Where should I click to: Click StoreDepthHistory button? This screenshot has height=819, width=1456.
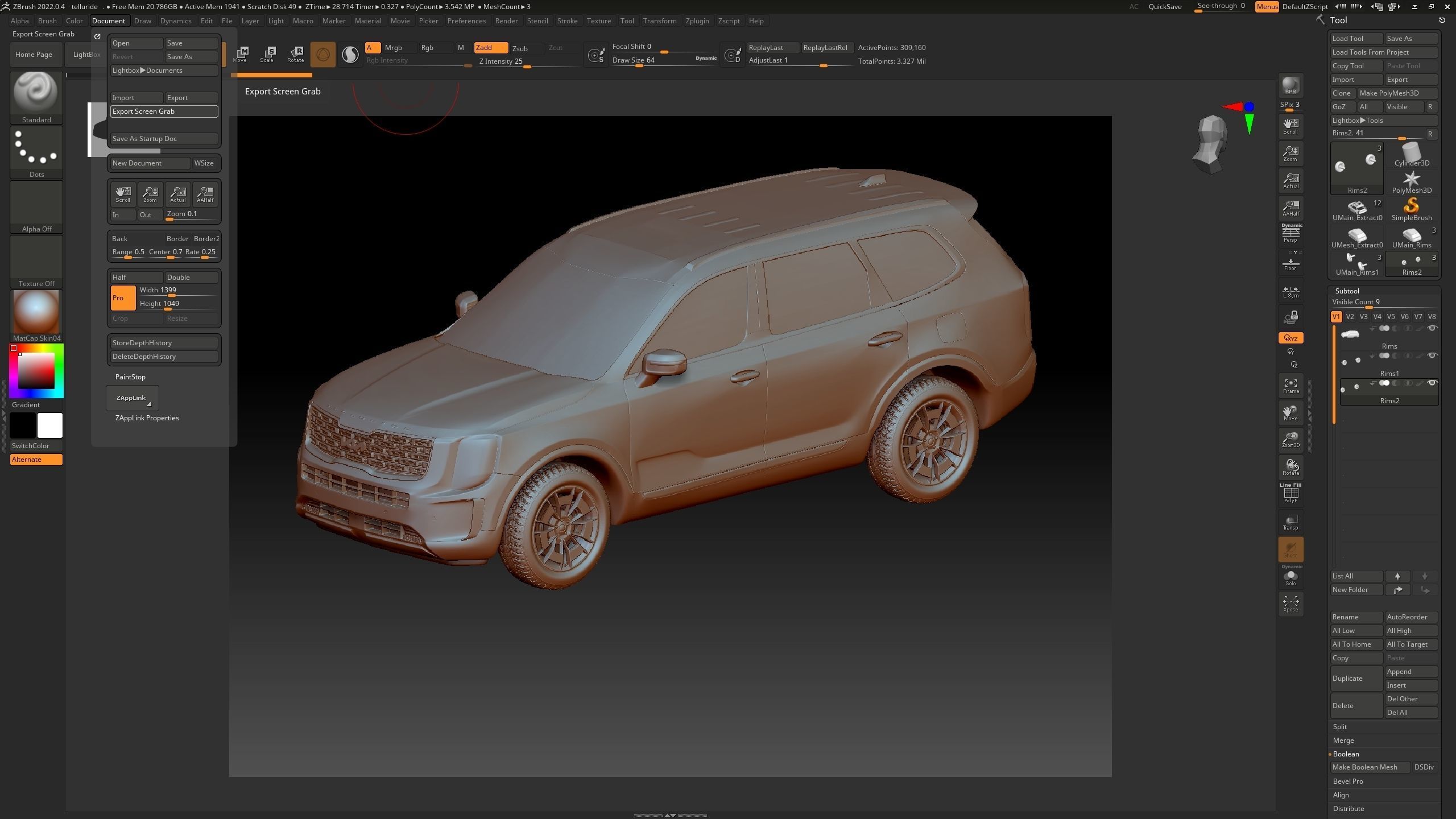(x=164, y=343)
